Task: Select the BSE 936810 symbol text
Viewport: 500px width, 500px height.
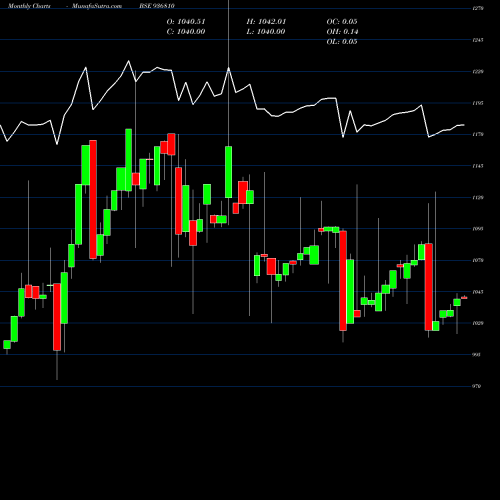Action: click(x=157, y=6)
